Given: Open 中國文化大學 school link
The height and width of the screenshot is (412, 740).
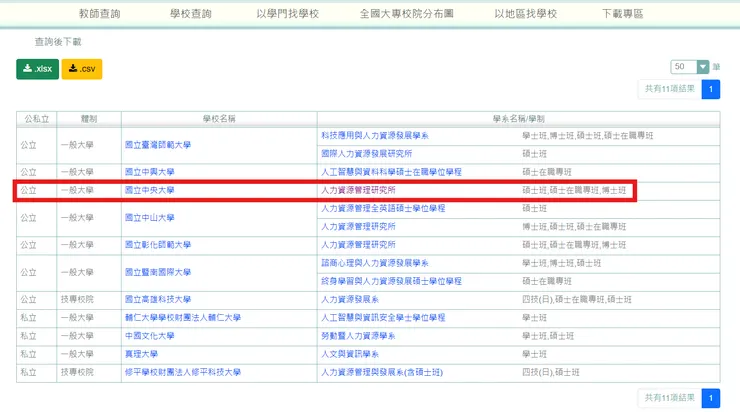Looking at the screenshot, I should [x=150, y=336].
